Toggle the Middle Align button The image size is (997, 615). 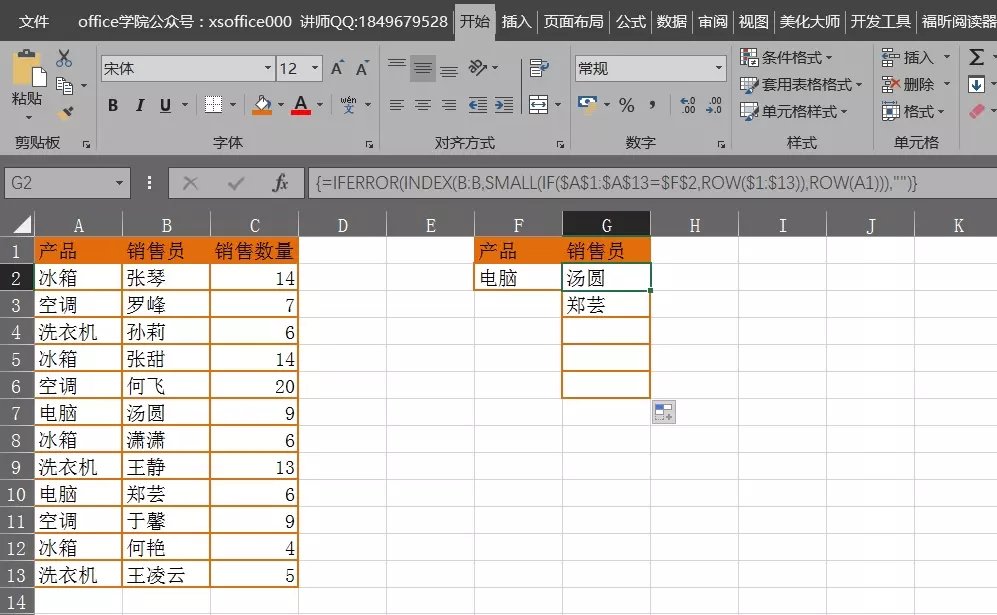tap(422, 69)
